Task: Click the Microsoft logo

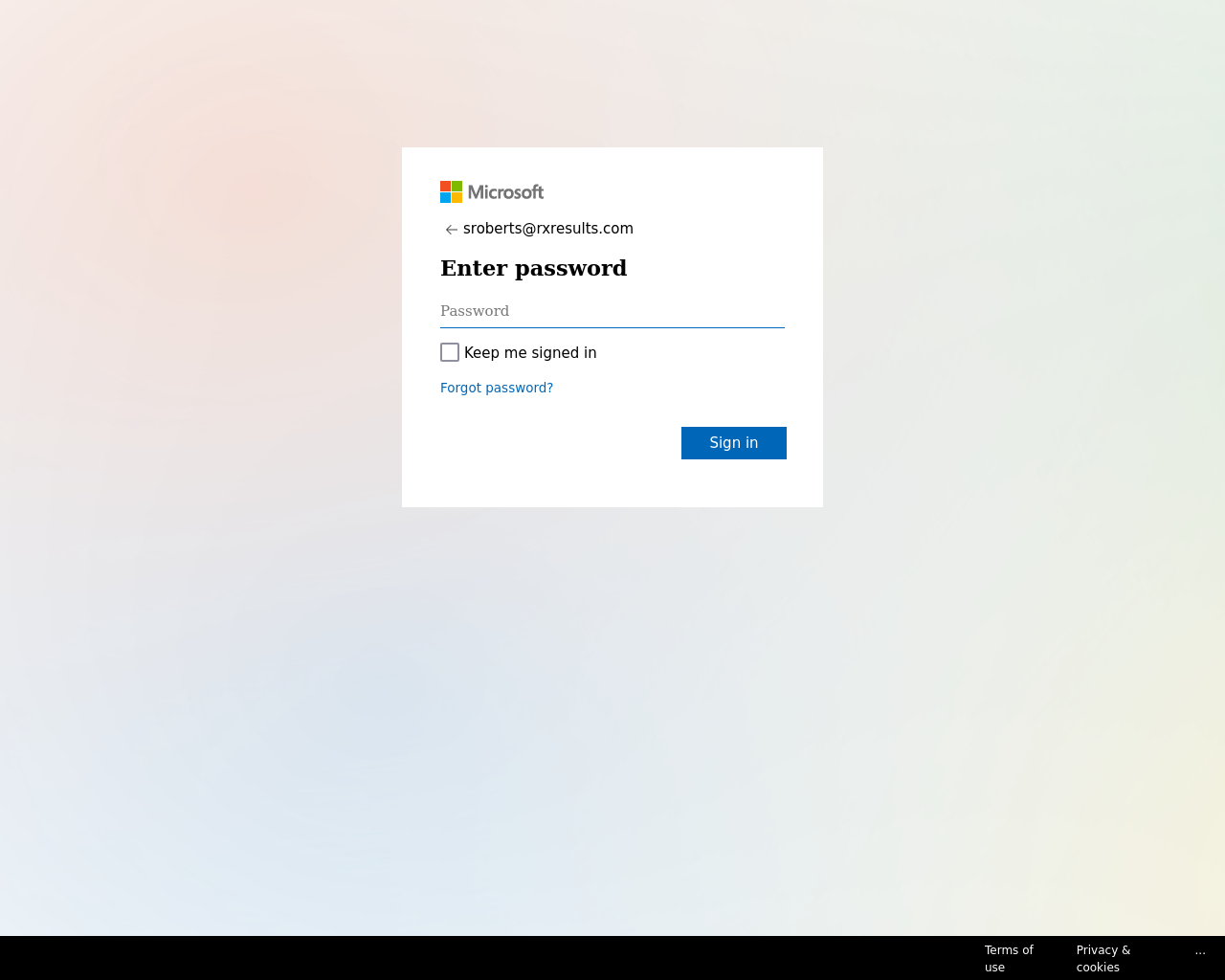Action: pyautogui.click(x=492, y=192)
